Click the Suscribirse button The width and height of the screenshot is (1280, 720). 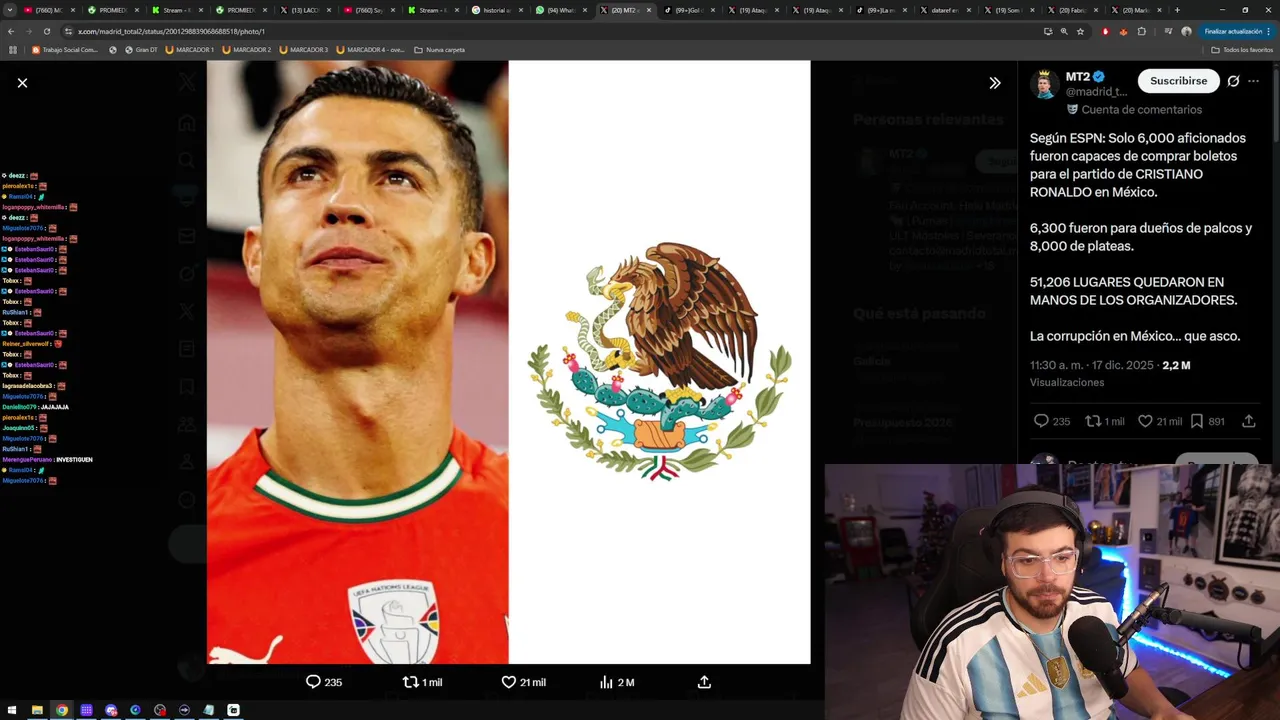tap(1178, 81)
